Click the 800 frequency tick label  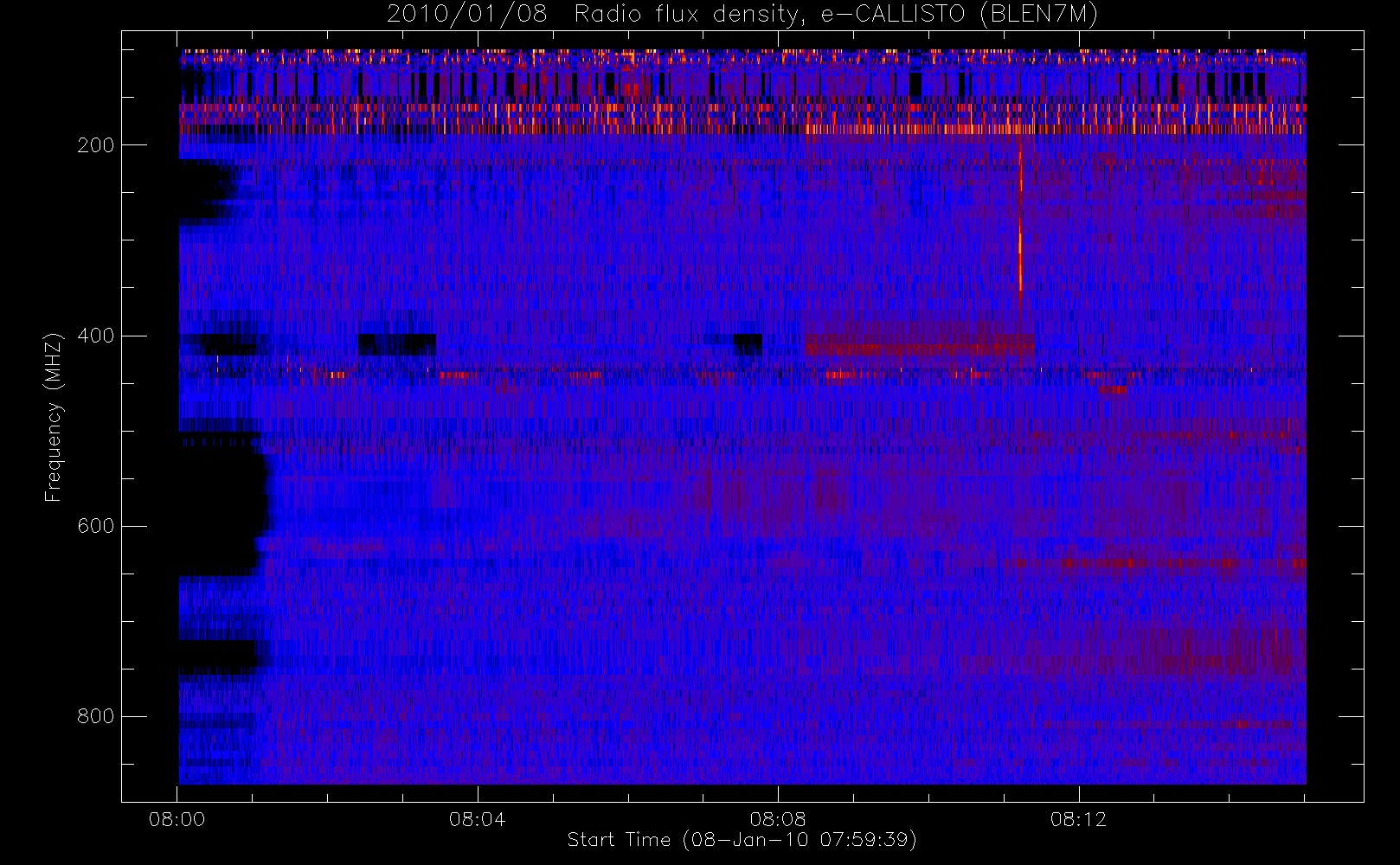click(x=95, y=716)
